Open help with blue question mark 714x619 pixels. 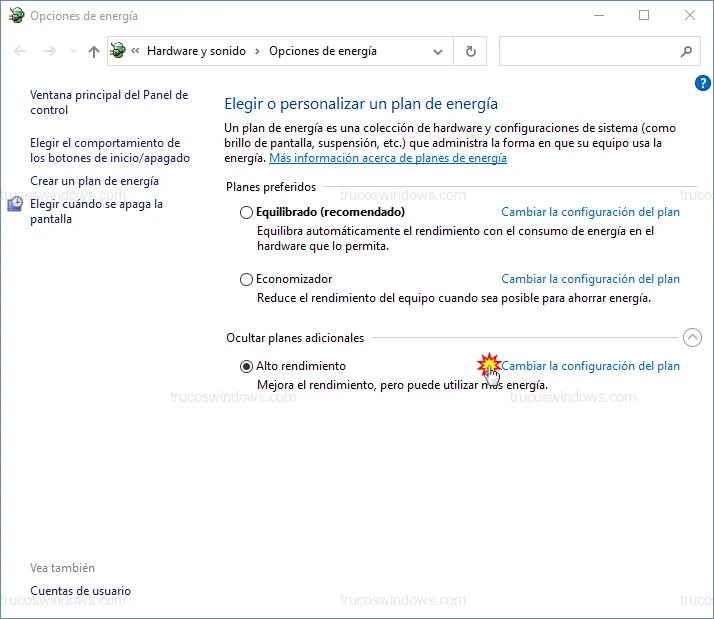[x=702, y=83]
